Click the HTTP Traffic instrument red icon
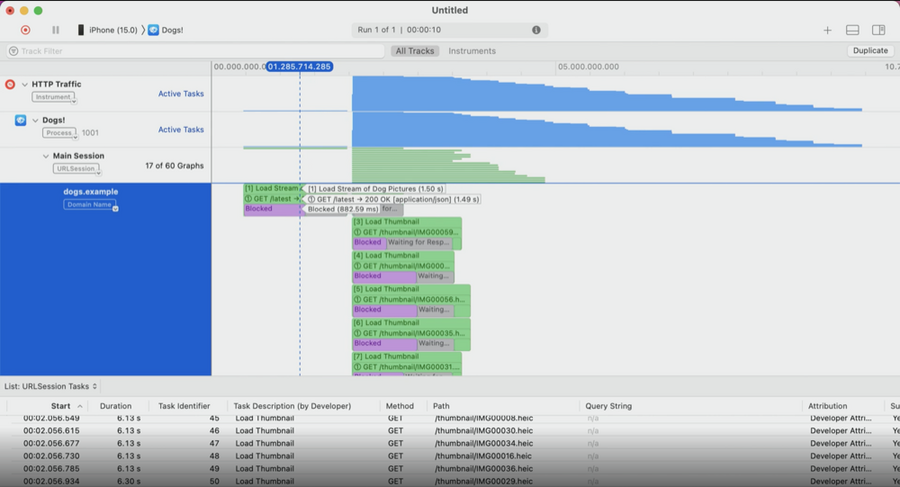This screenshot has width=900, height=487. (10, 84)
